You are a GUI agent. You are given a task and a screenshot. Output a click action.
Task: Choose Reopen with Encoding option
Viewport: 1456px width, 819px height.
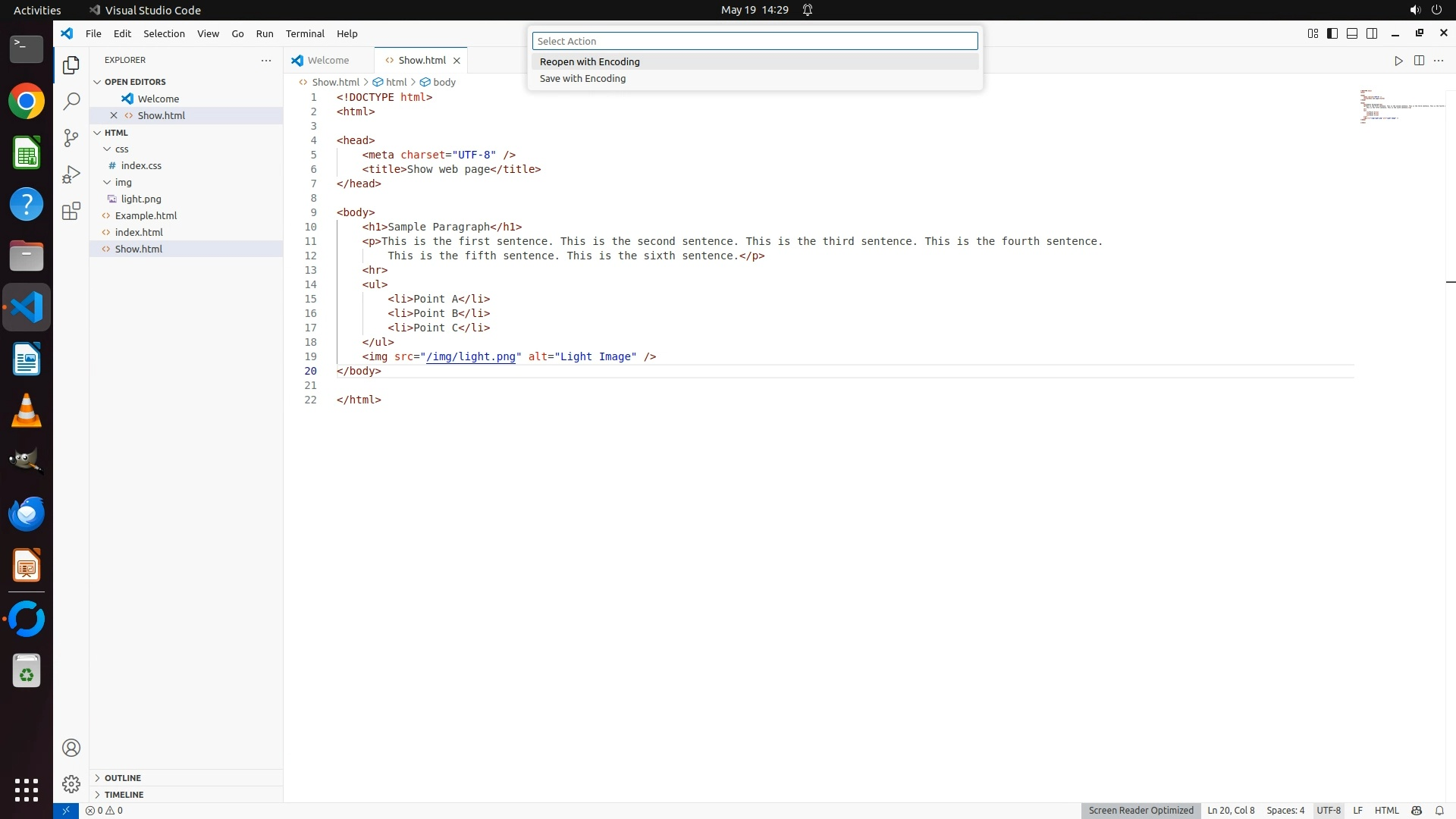(x=590, y=61)
